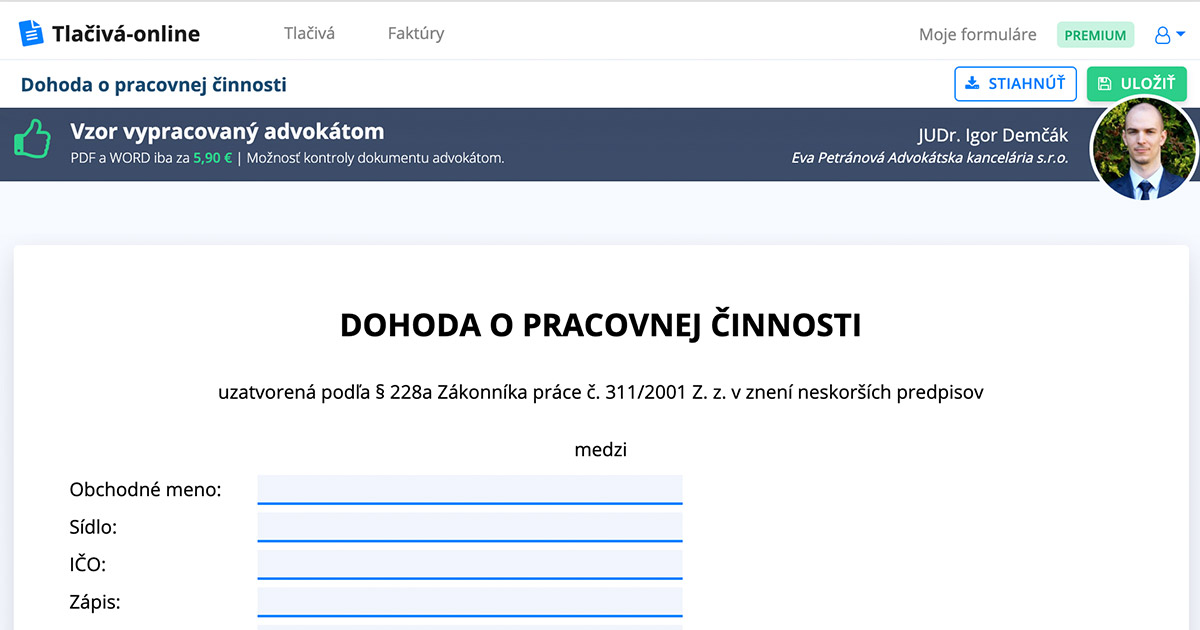1200x630 pixels.
Task: Select the blue person silhouette icon
Action: pyautogui.click(x=1162, y=34)
